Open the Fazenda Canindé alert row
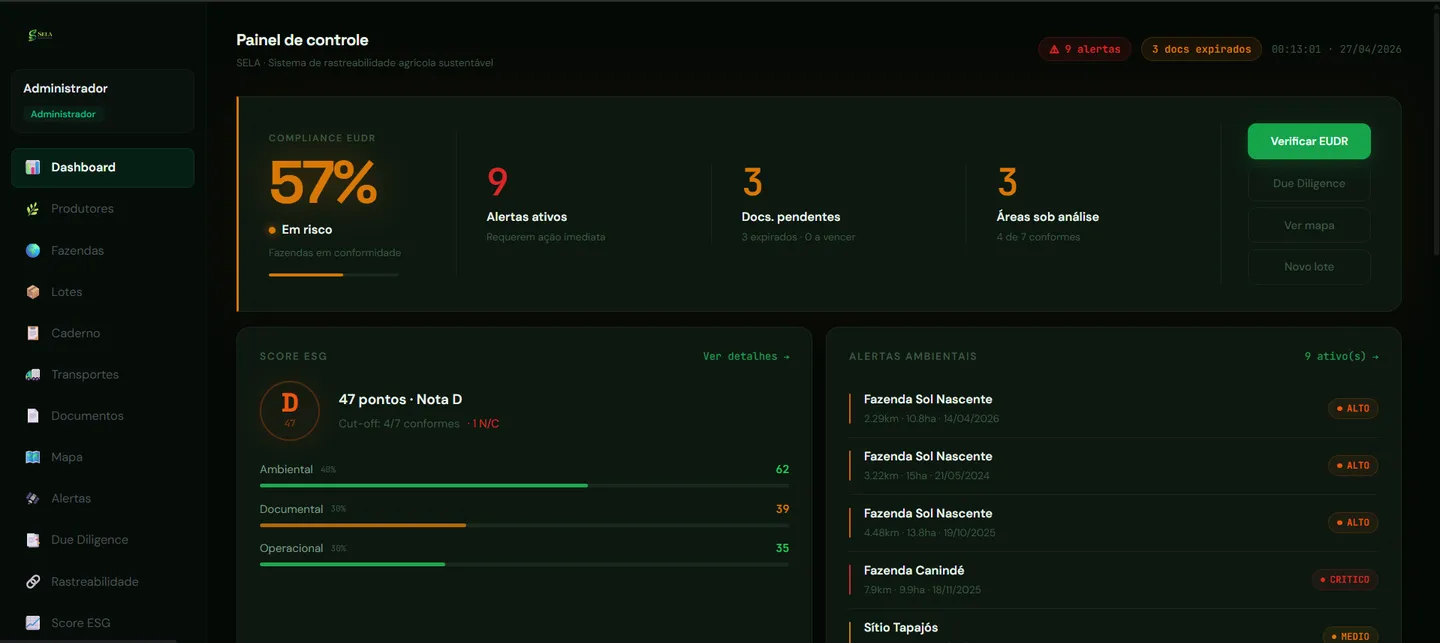 tap(1113, 579)
